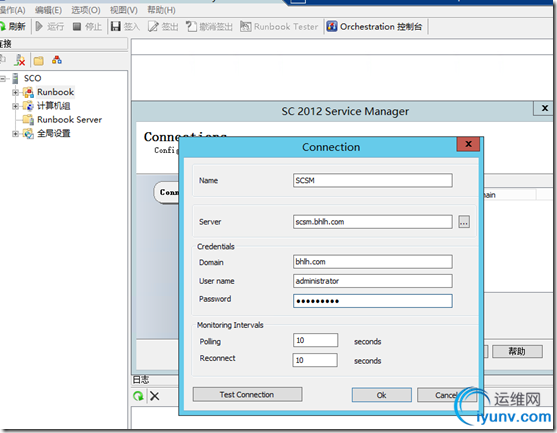This screenshot has width=557, height=433.
Task: Click the Polling seconds field
Action: click(x=315, y=340)
